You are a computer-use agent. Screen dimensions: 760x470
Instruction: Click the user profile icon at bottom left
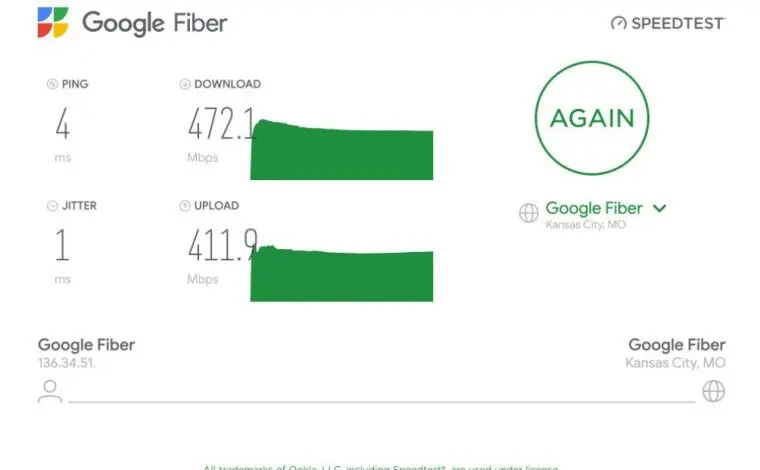[x=50, y=391]
